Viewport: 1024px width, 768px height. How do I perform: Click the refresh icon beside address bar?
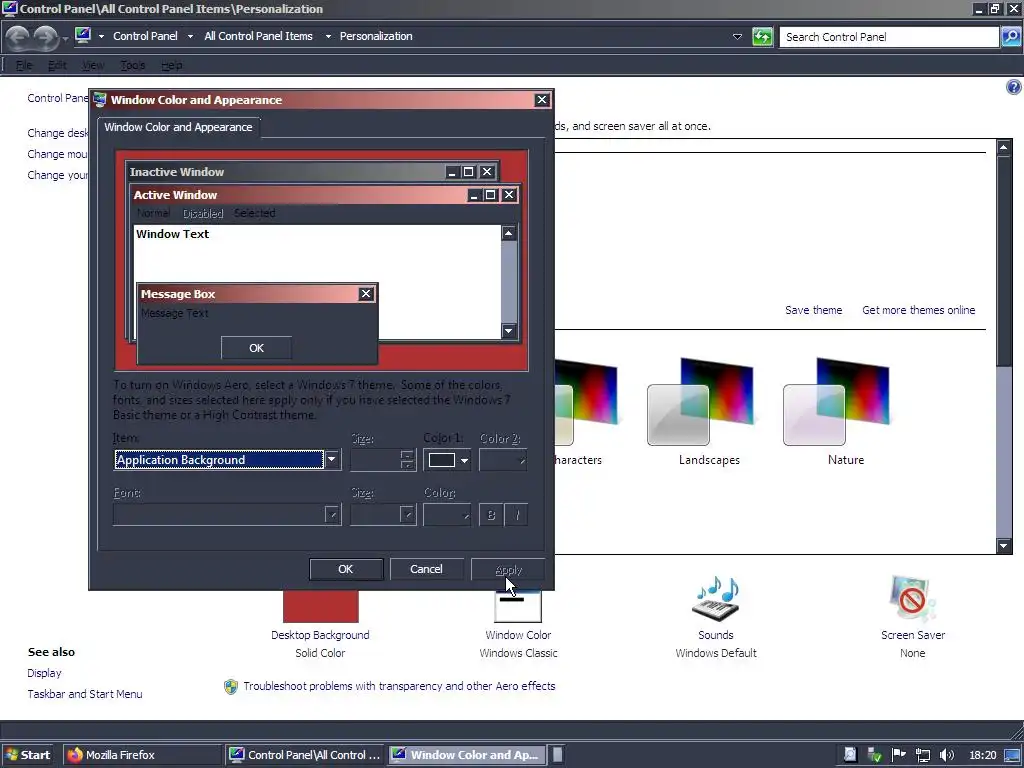[762, 37]
